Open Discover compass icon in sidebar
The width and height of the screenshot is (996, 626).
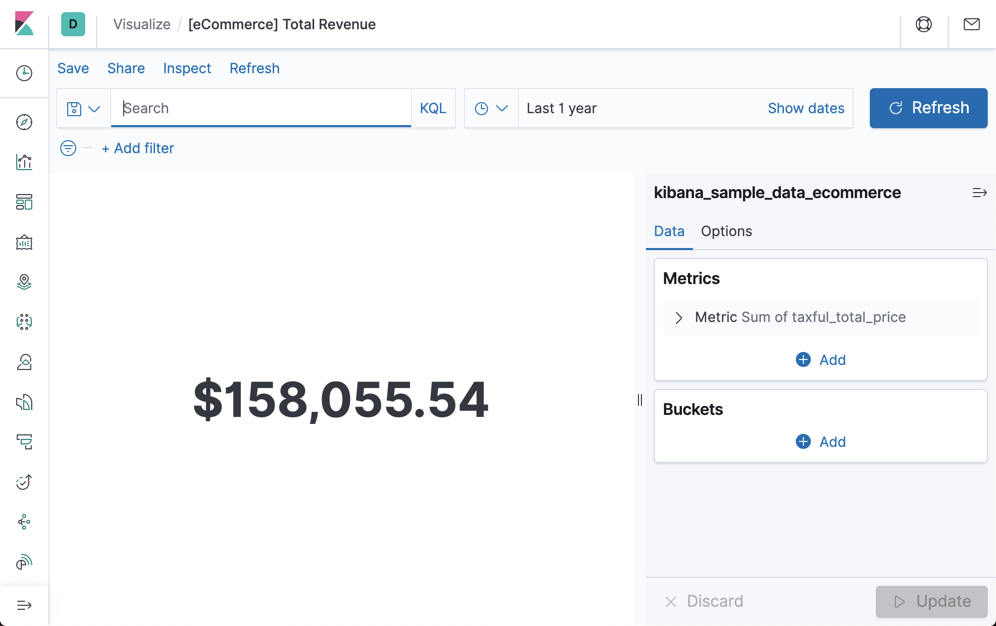24,122
